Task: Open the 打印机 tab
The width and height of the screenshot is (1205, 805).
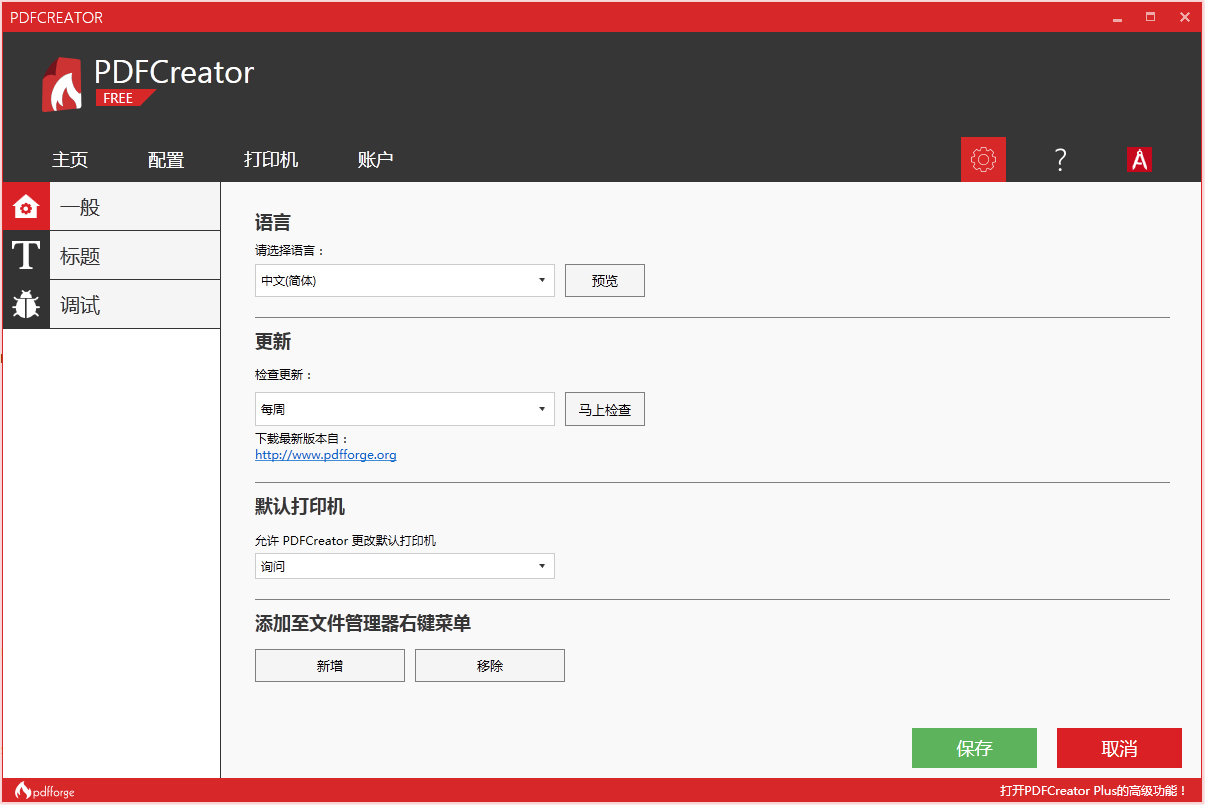Action: click(271, 160)
